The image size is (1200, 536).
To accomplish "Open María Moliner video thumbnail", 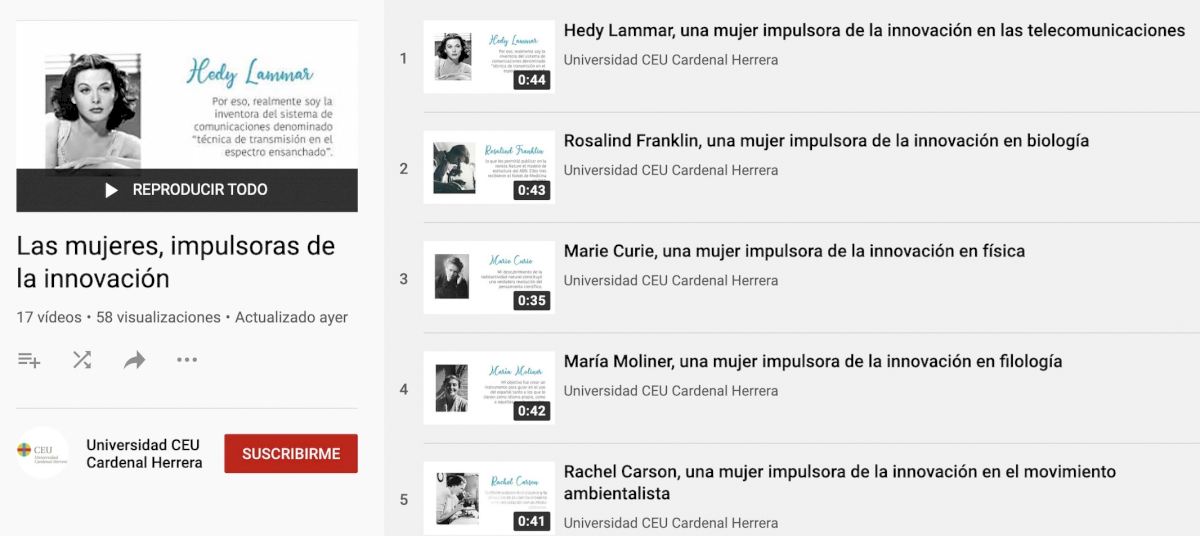I will (x=489, y=388).
